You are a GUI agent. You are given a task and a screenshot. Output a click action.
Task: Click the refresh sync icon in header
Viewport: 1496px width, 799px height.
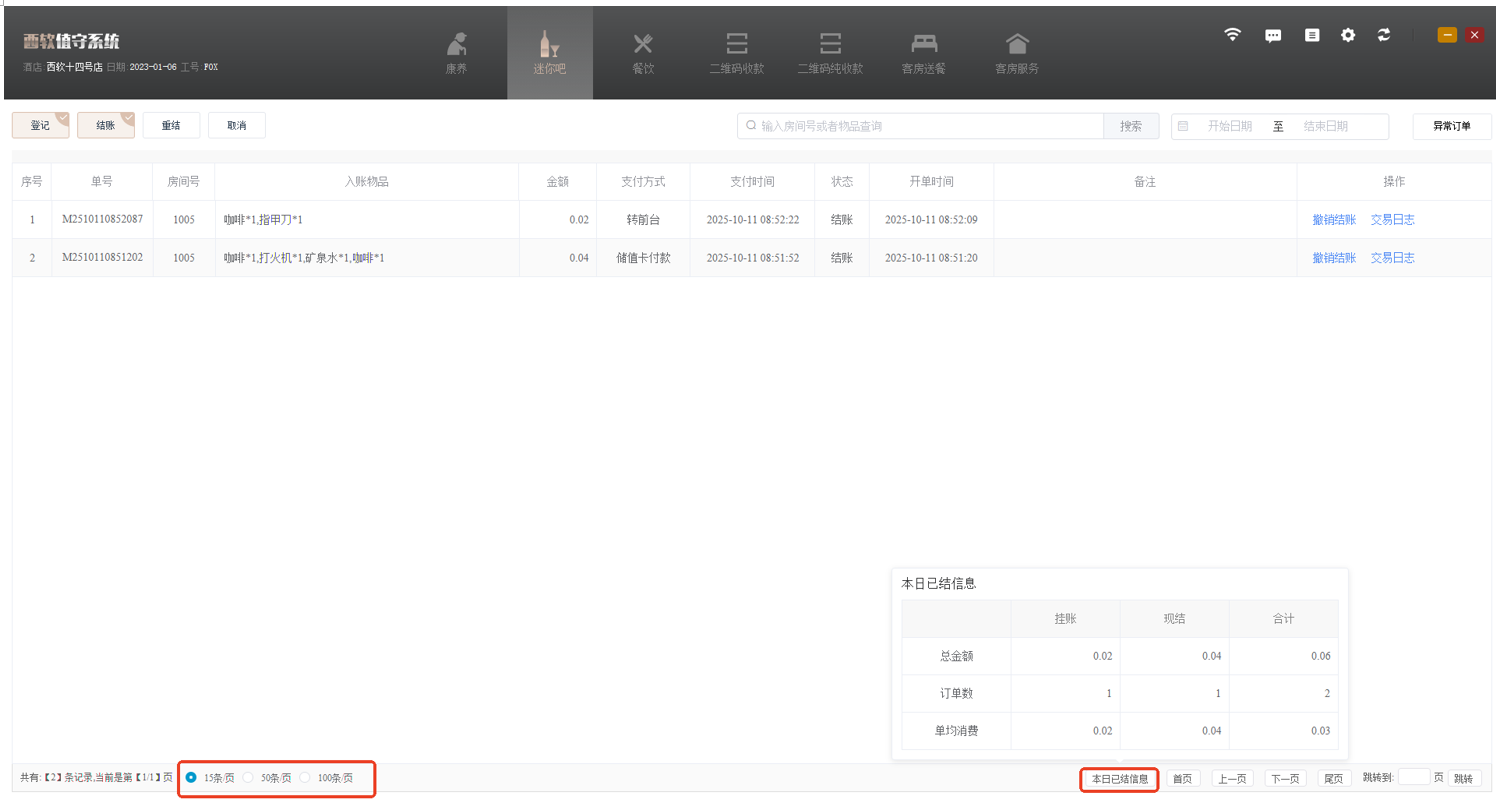click(x=1384, y=35)
